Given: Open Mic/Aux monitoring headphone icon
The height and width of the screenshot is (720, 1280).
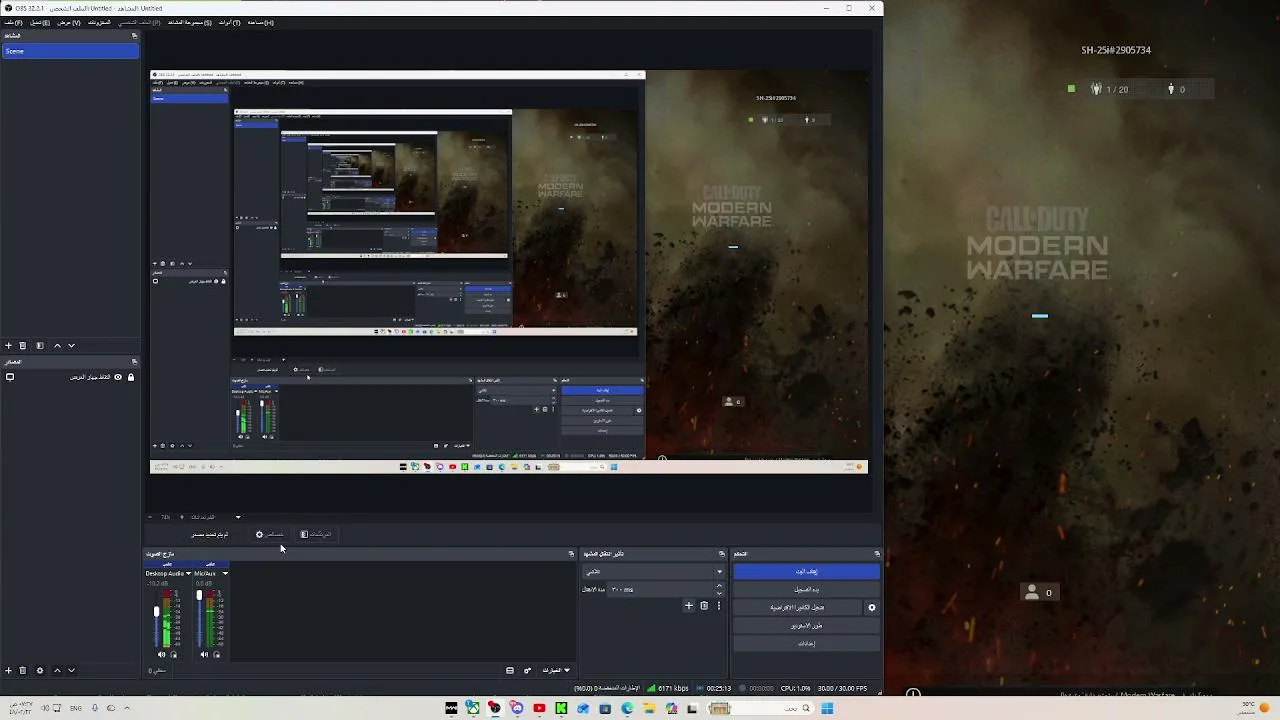Looking at the screenshot, I should click(216, 655).
